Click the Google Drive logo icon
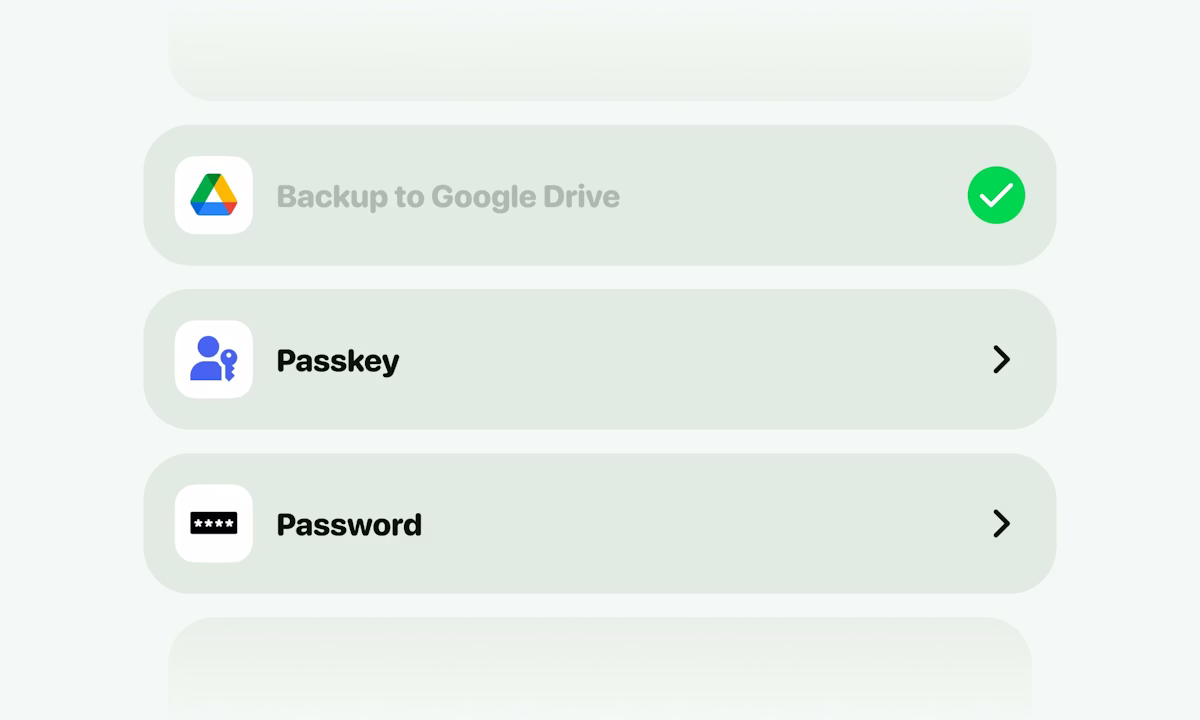This screenshot has height=720, width=1200. tap(214, 194)
